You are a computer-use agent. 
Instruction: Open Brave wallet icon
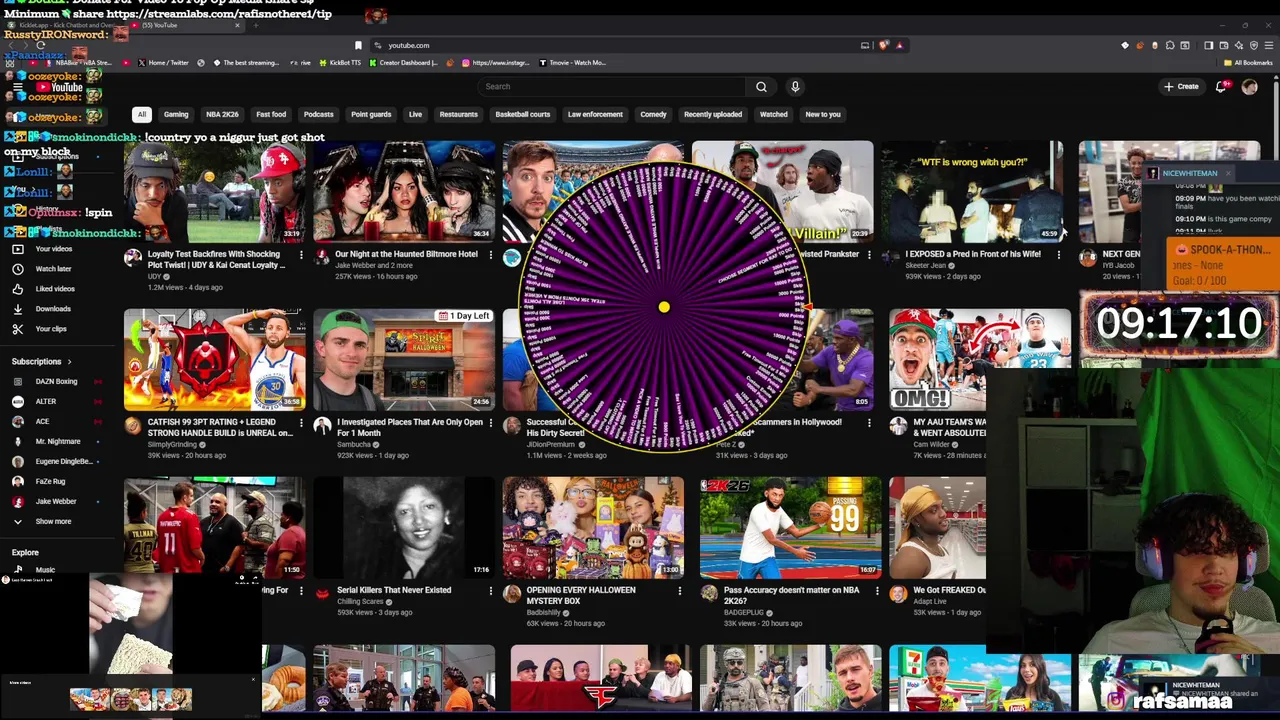[x=1223, y=45]
